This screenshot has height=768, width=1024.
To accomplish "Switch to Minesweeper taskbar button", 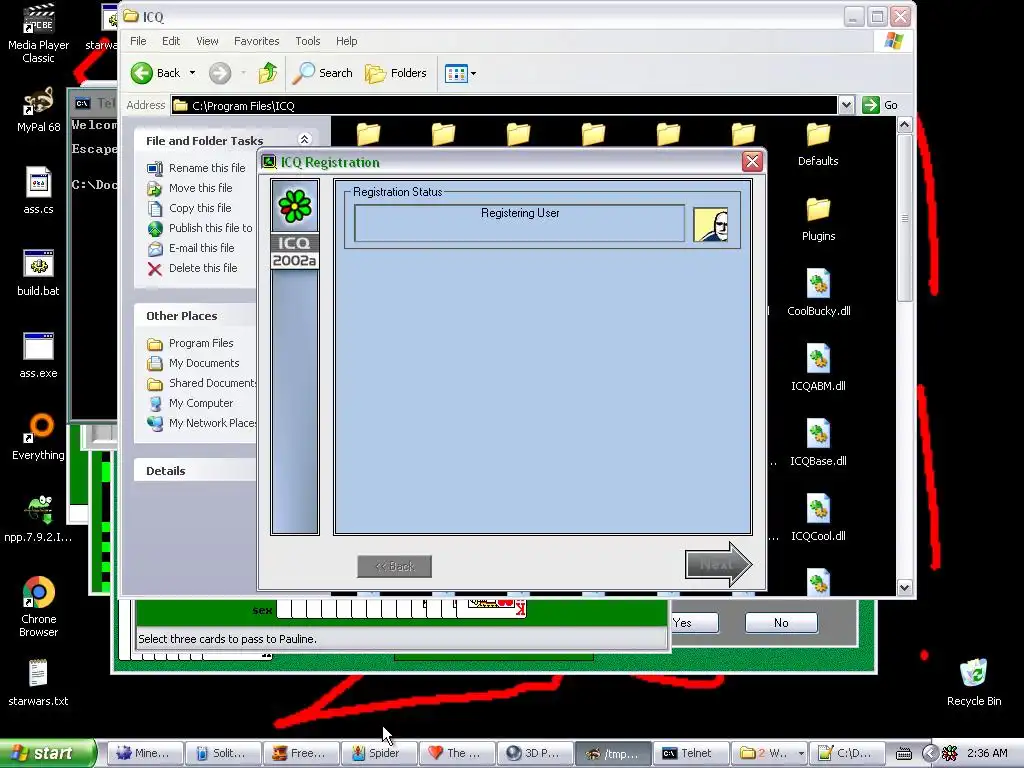I will [x=144, y=753].
